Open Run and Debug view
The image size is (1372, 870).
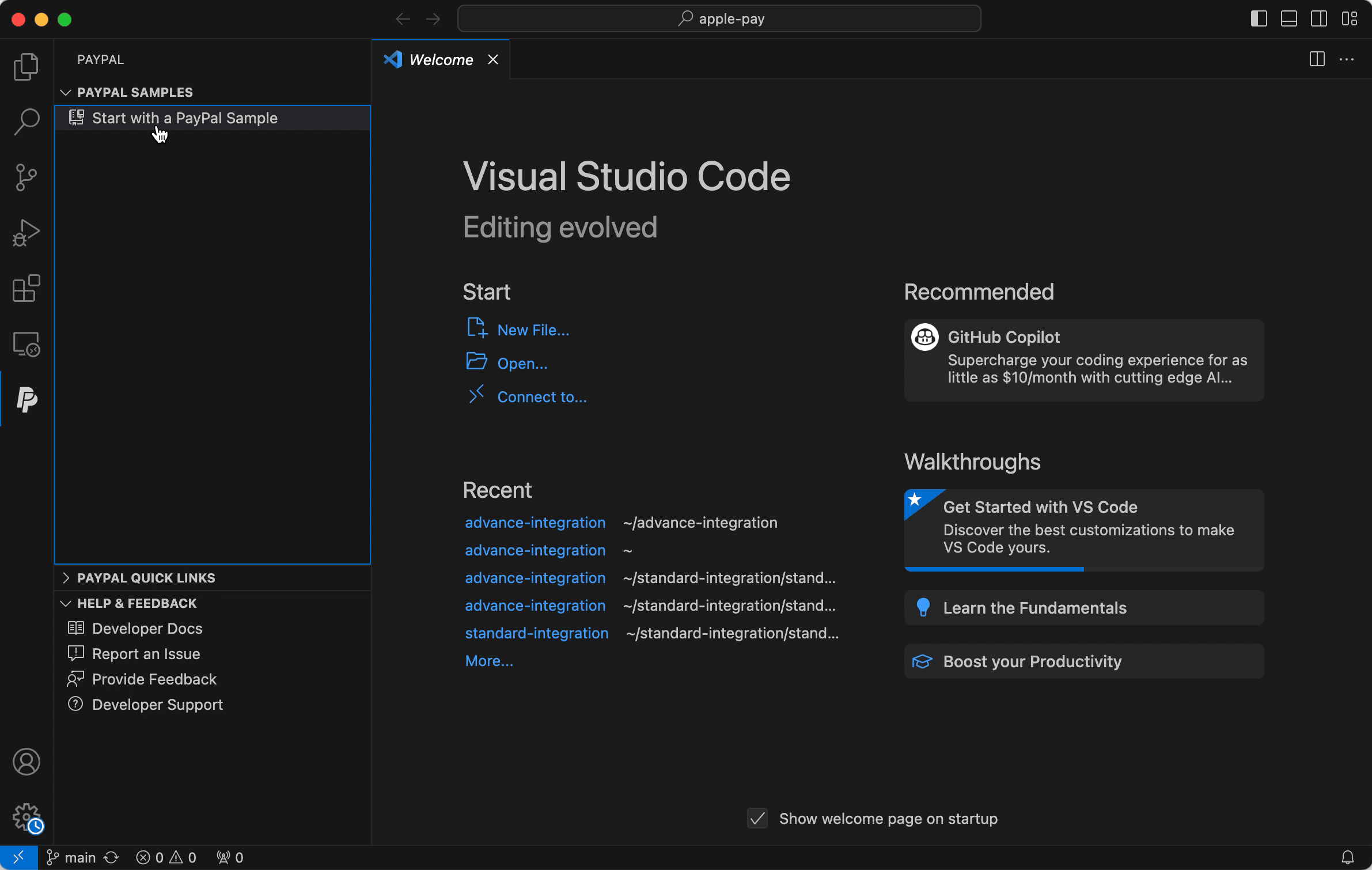pyautogui.click(x=26, y=232)
